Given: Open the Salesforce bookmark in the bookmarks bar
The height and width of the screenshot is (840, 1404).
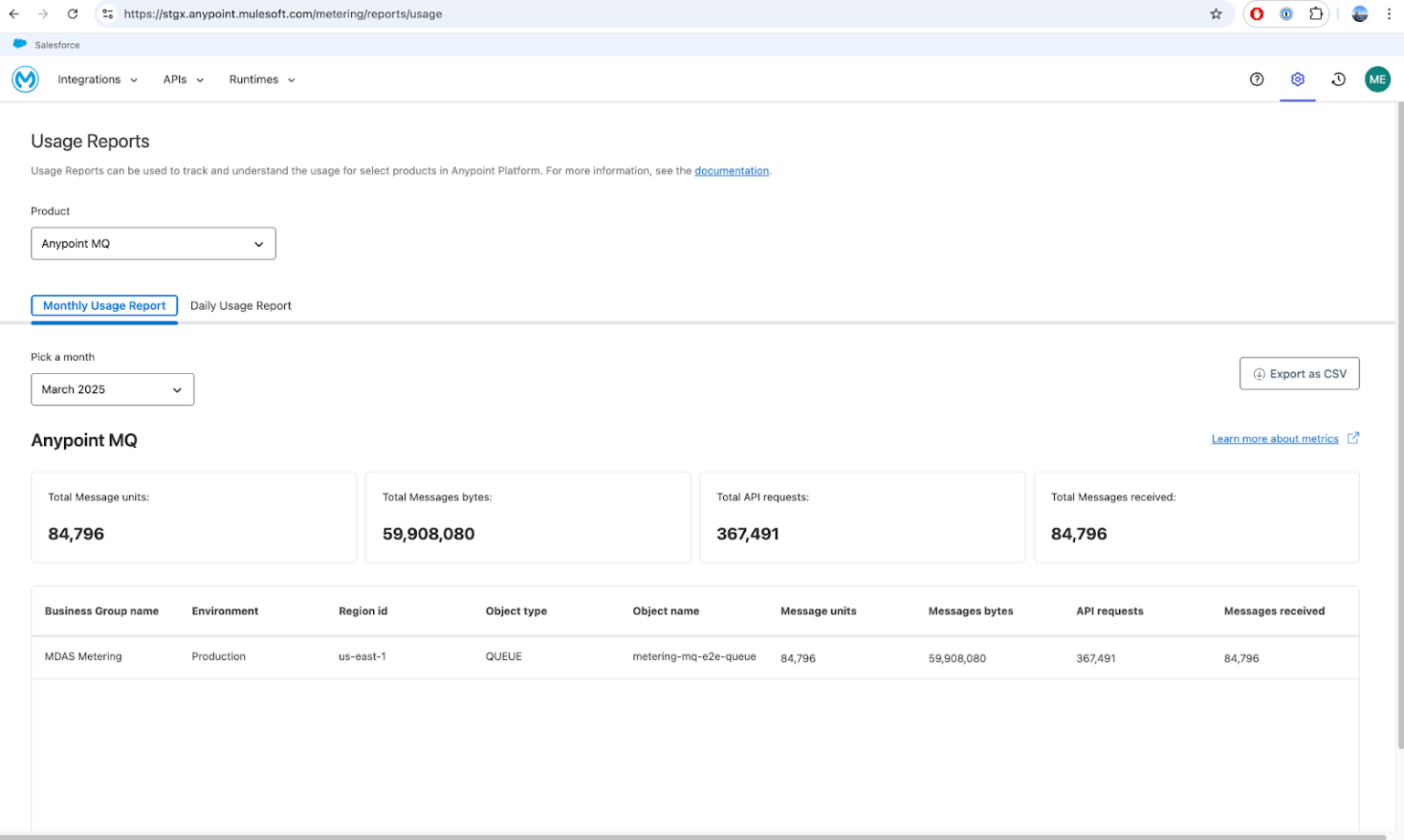Looking at the screenshot, I should pyautogui.click(x=48, y=44).
